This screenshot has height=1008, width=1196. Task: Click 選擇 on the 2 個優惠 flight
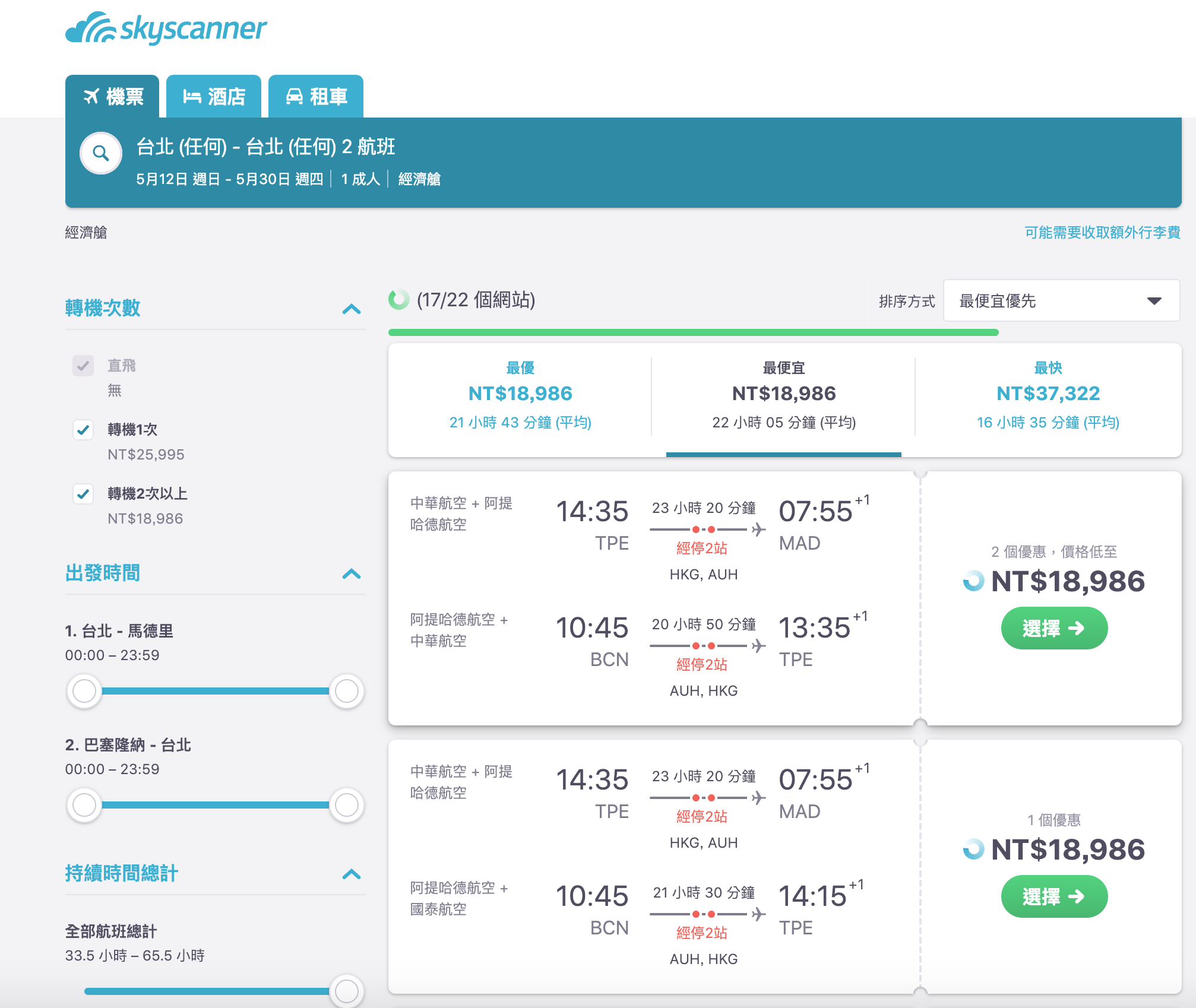(1054, 628)
